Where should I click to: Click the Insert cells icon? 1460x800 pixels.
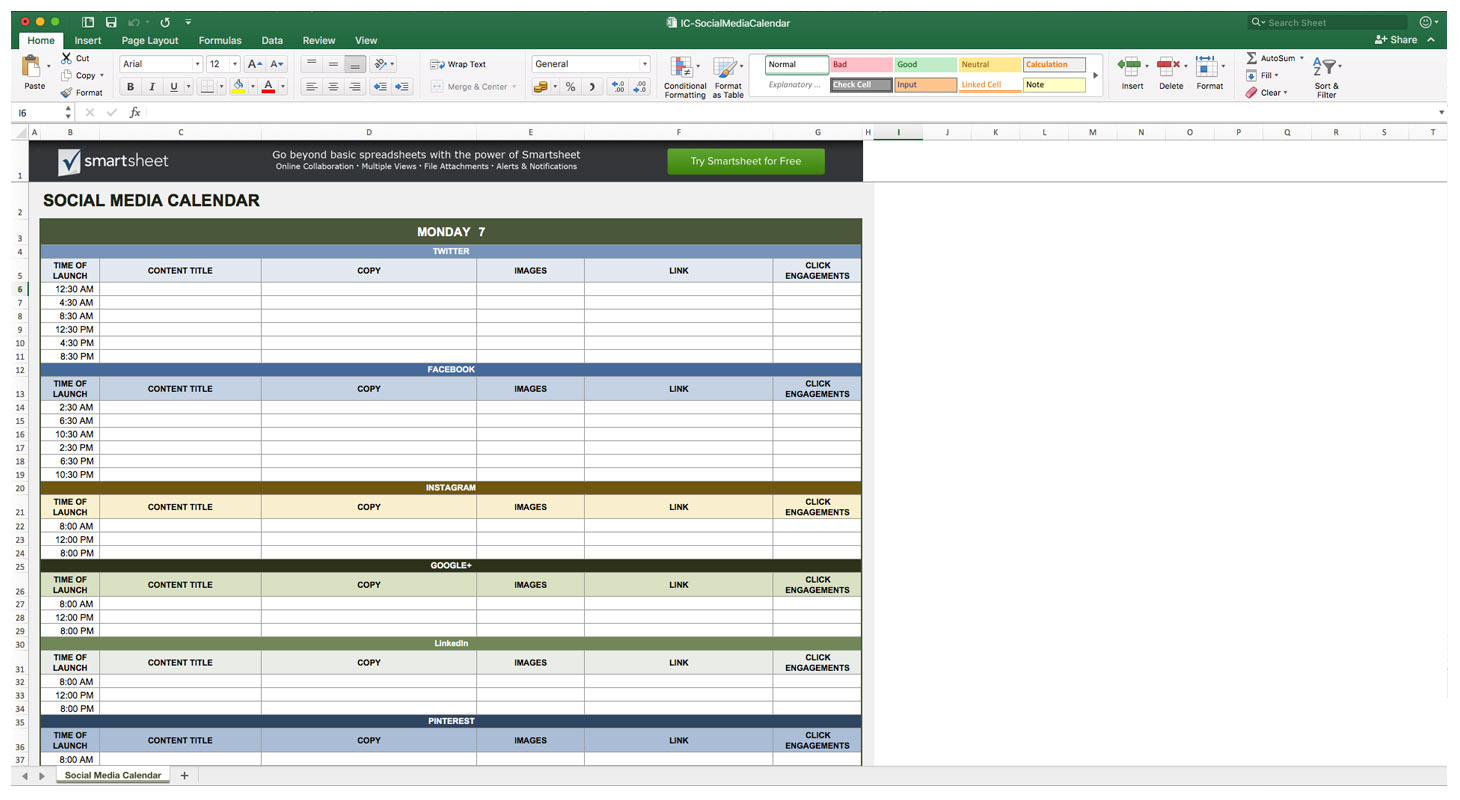1130,67
